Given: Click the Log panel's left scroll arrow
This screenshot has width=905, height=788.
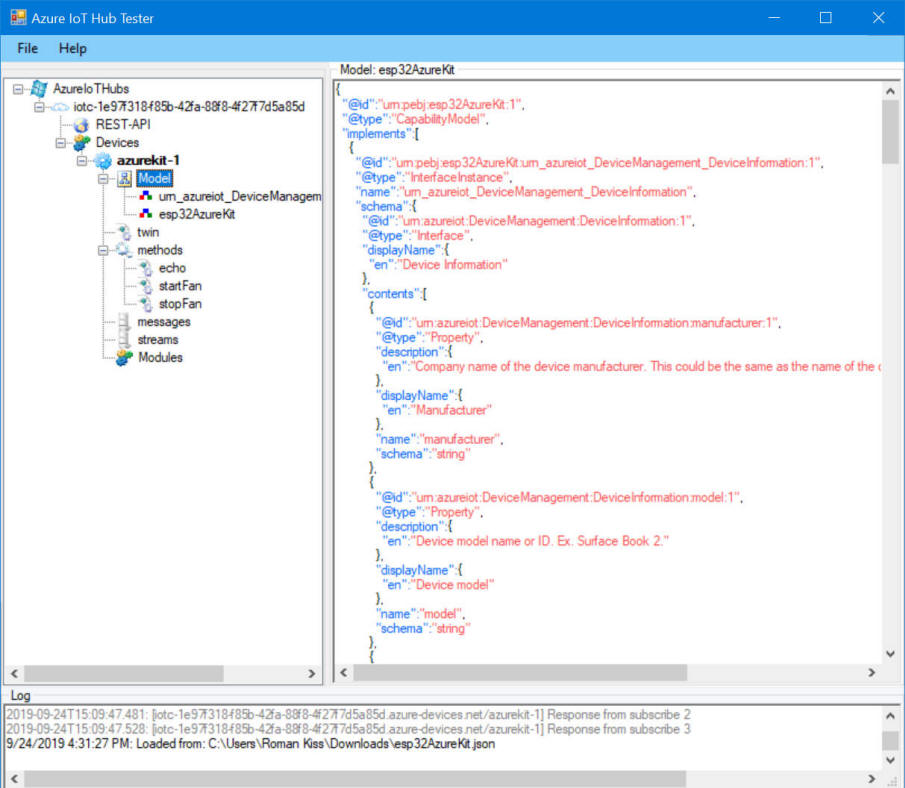Looking at the screenshot, I should coord(14,779).
